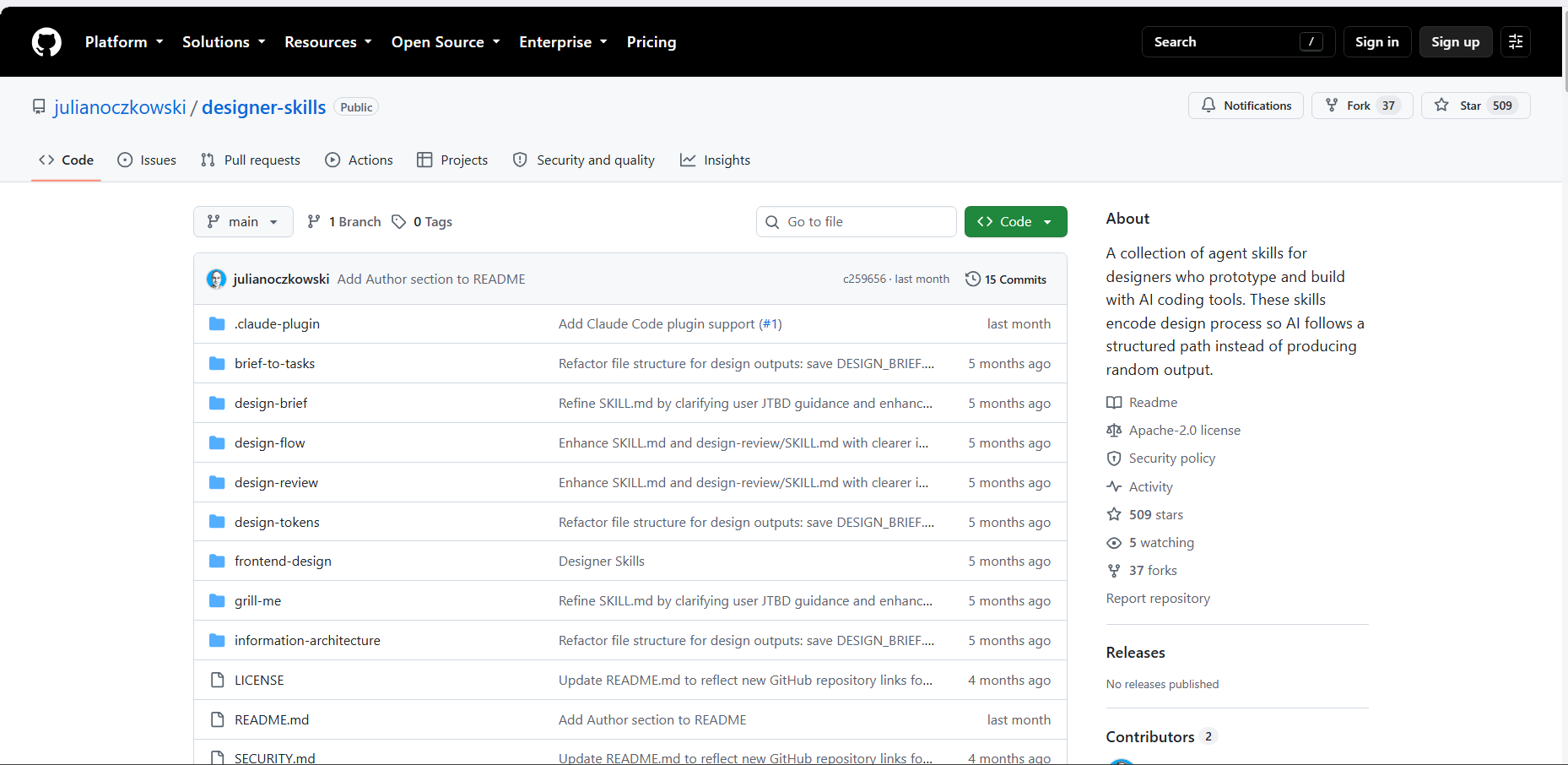Click the LICENSE file icon
1568x765 pixels.
(217, 681)
